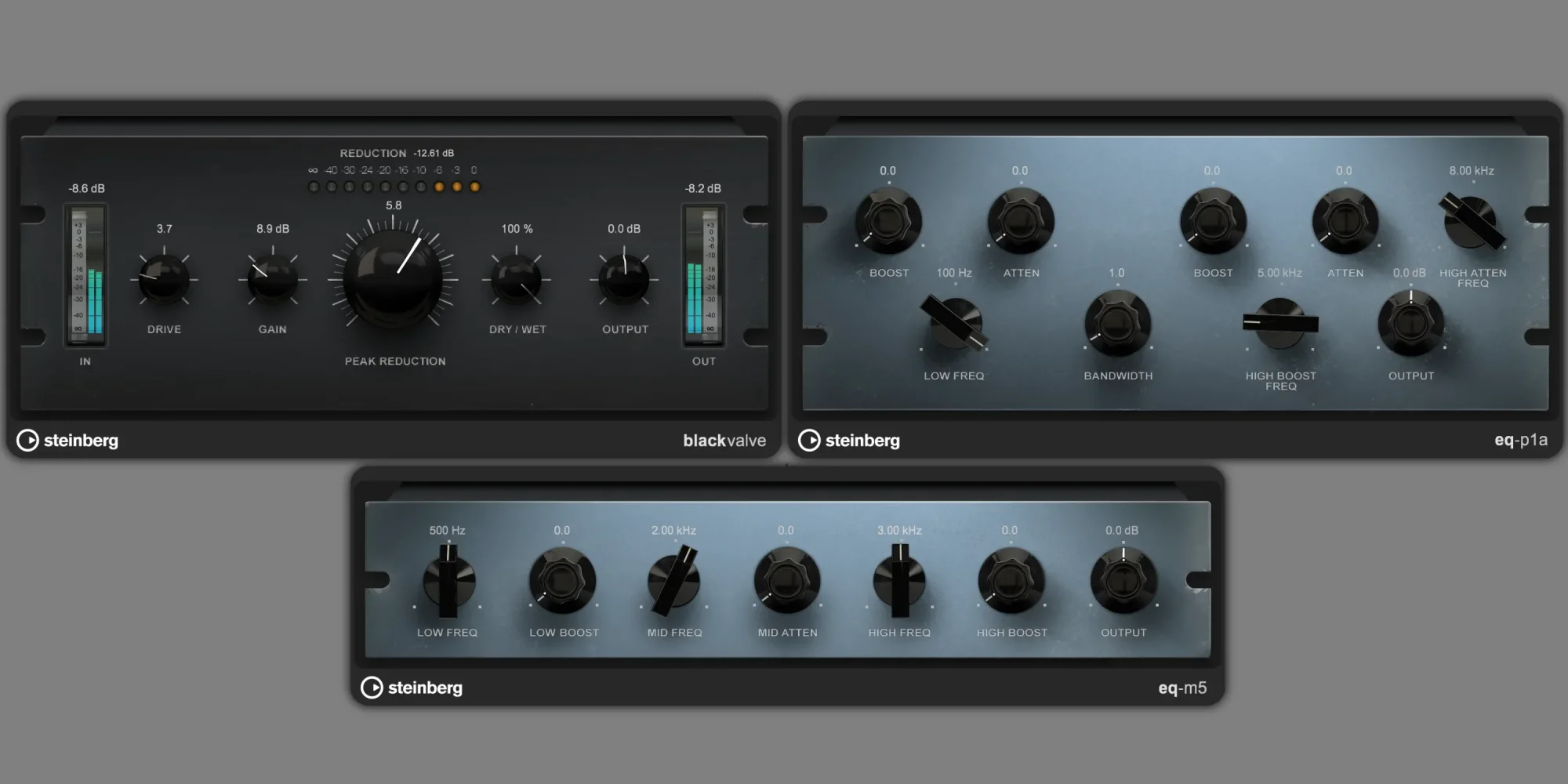This screenshot has width=1568, height=784.
Task: Turn the MID FREQ knob on eq-m5
Action: [x=673, y=583]
